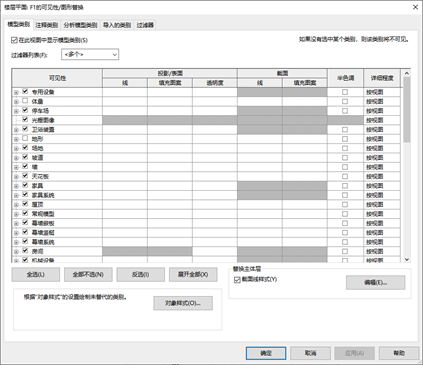
Task: Click the 投影/表面 group header
Action: (170, 73)
